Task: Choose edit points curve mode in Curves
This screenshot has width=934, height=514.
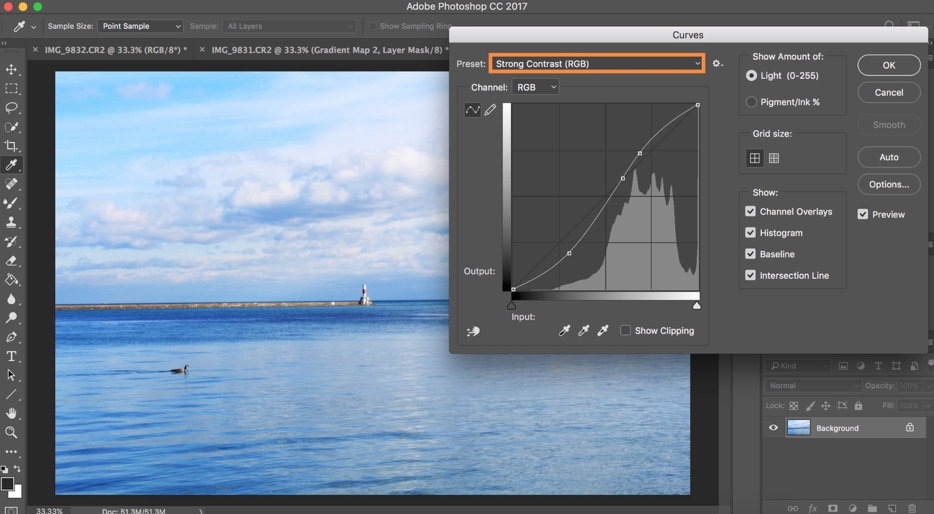Action: pos(472,110)
